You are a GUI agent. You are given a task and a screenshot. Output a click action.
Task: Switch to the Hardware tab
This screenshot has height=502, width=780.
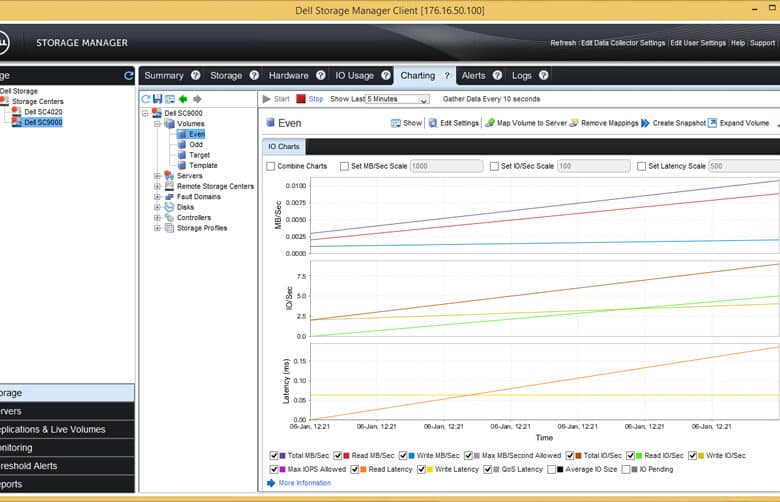point(289,76)
